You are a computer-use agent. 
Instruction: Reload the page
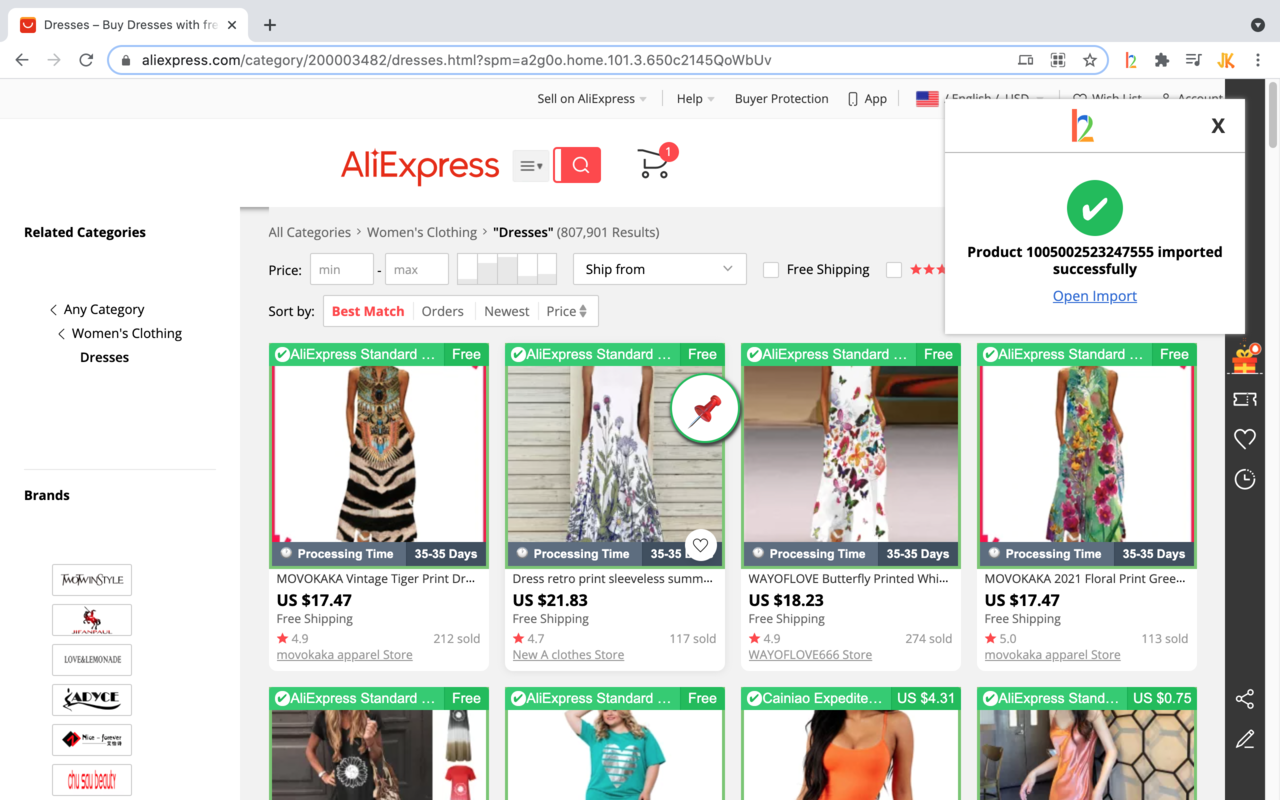click(86, 60)
